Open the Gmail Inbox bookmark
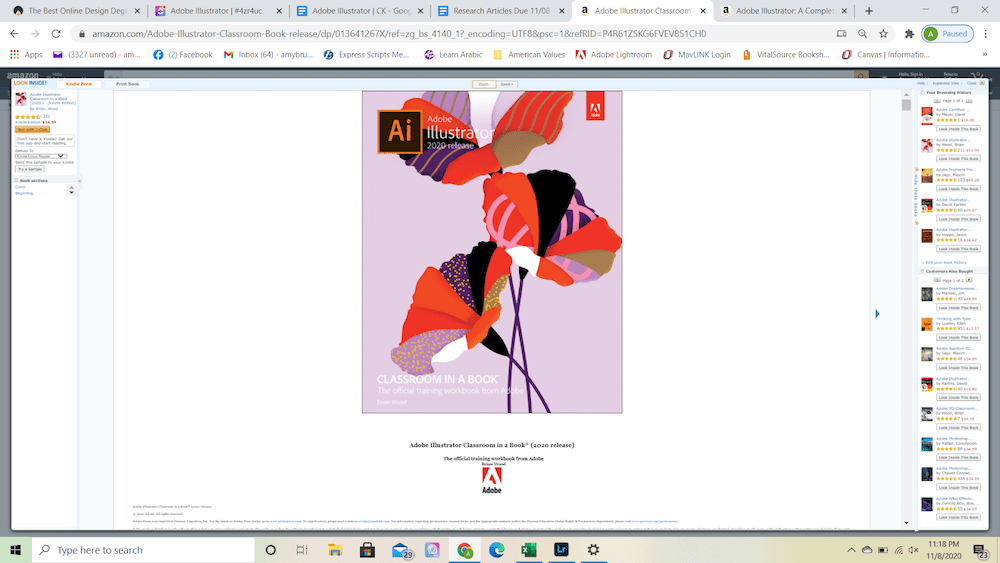 click(268, 55)
